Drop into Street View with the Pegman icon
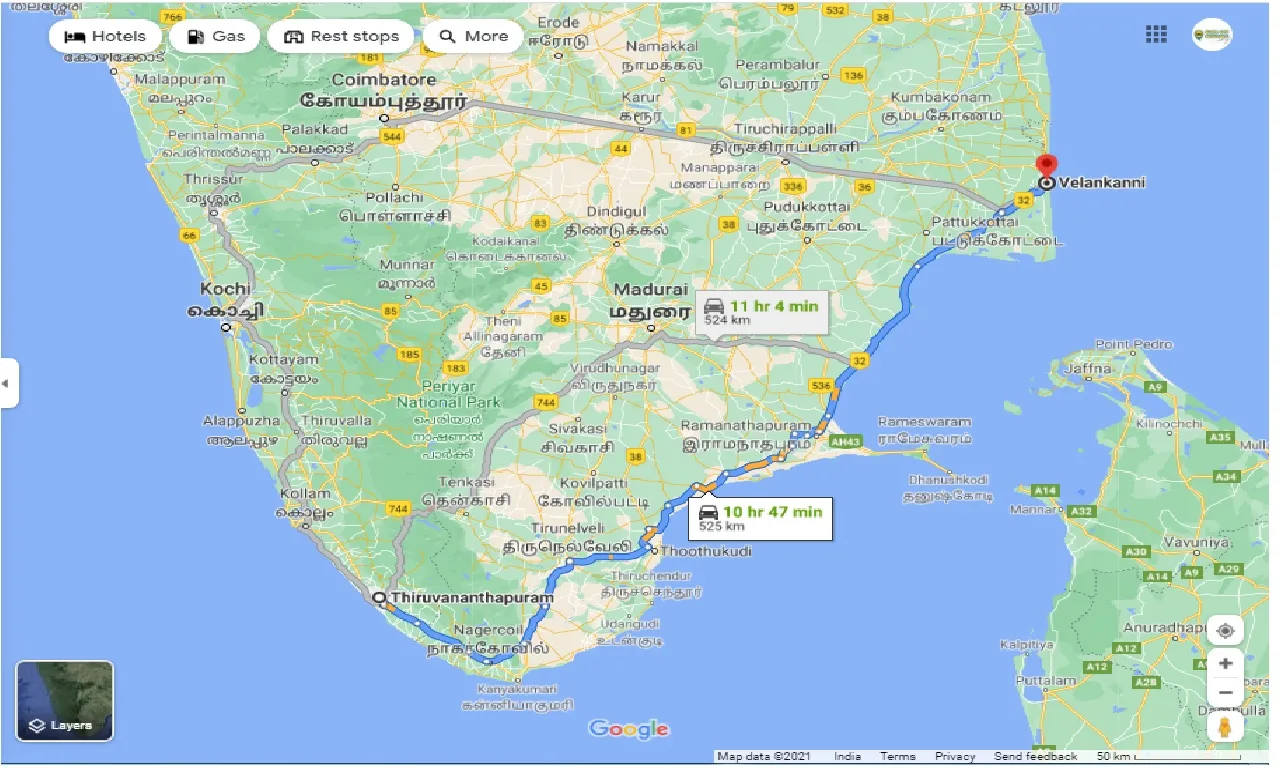1280x768 pixels. coord(1225,727)
